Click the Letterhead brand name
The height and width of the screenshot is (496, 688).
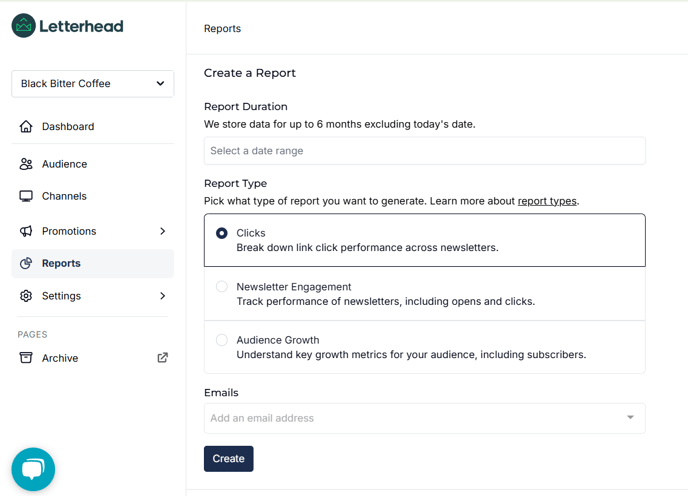[x=81, y=26]
